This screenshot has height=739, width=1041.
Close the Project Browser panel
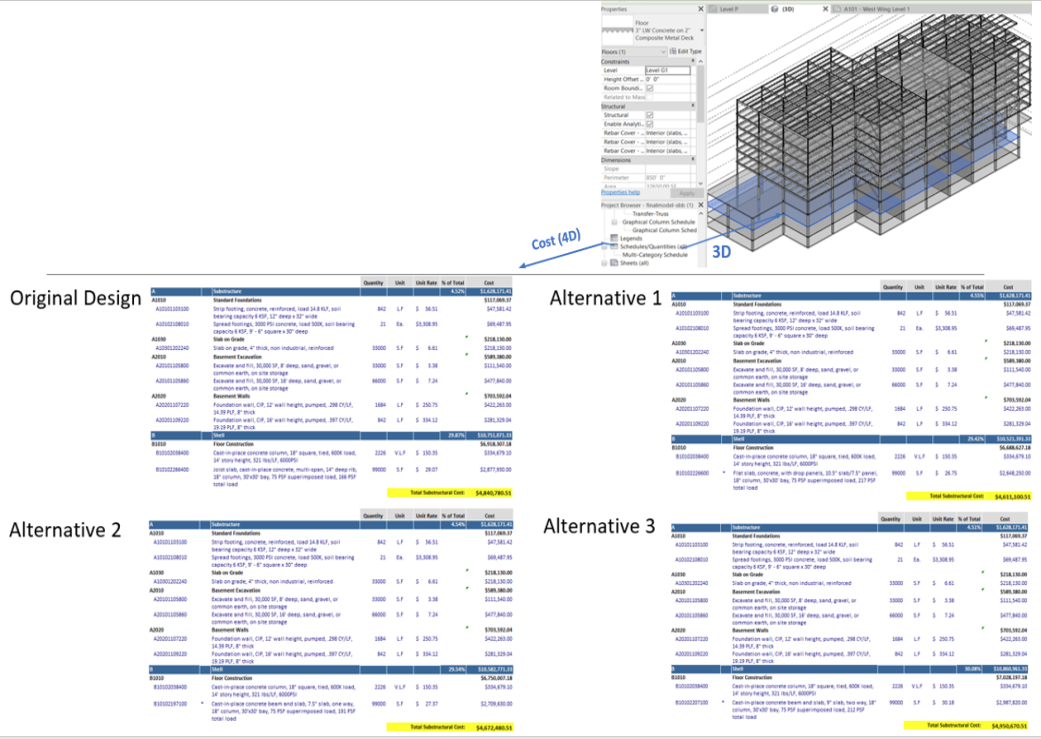(701, 205)
